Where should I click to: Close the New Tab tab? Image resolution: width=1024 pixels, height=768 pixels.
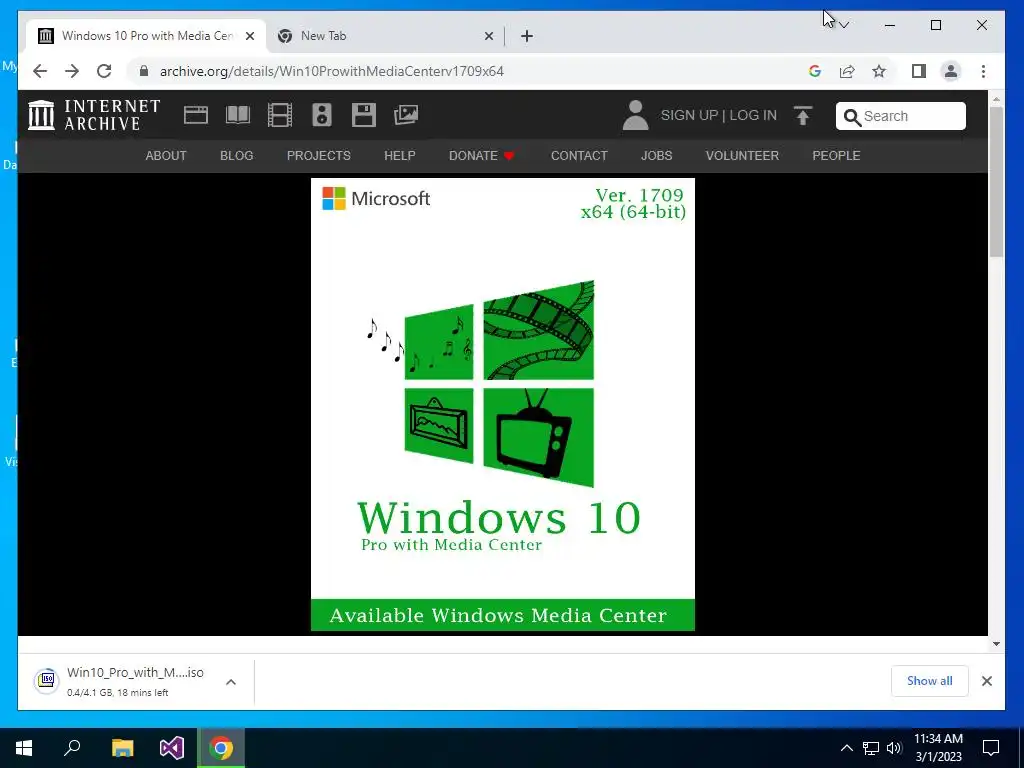click(488, 36)
